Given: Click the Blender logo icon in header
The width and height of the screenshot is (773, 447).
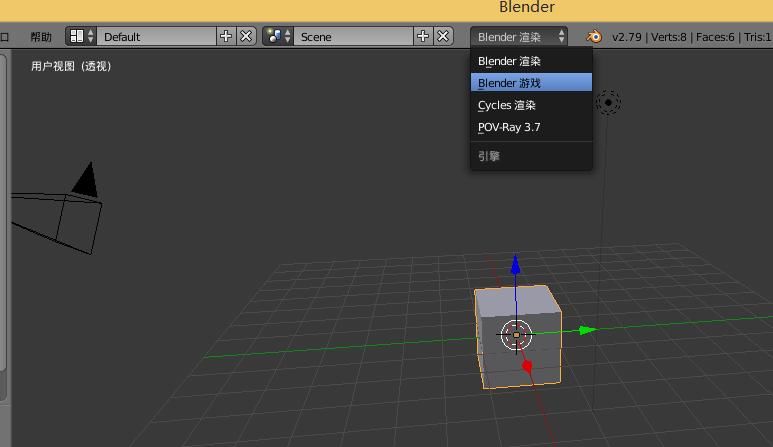Looking at the screenshot, I should tap(594, 36).
